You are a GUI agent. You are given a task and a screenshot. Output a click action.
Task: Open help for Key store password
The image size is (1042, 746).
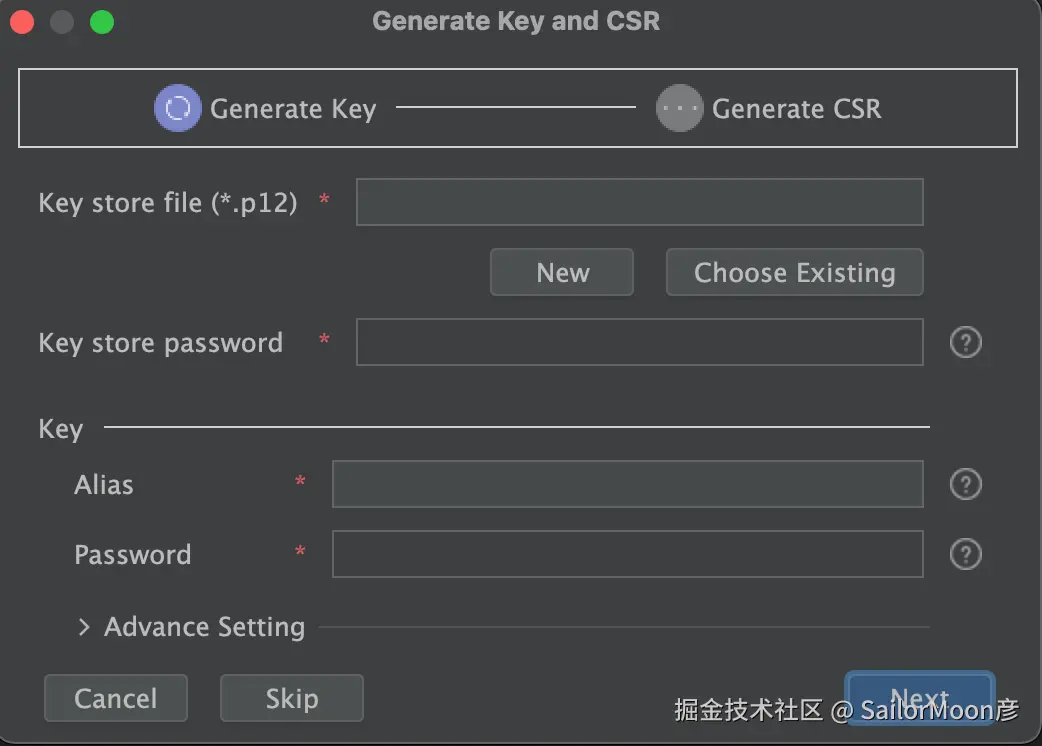(x=965, y=343)
